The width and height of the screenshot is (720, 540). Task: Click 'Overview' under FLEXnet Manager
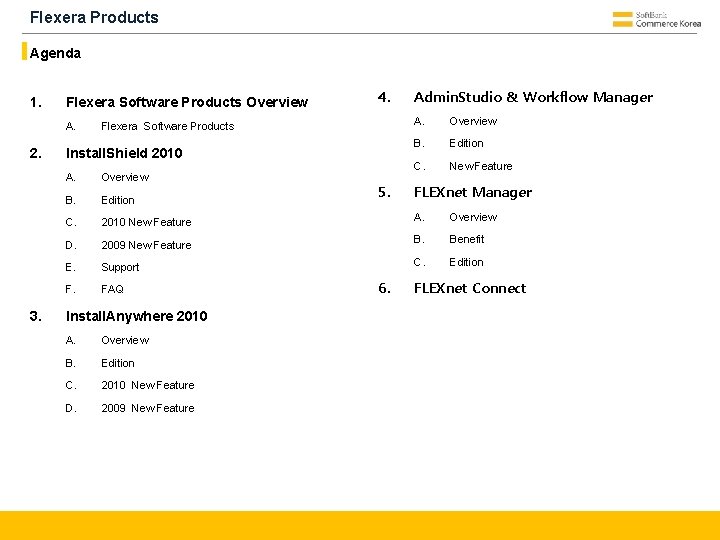click(473, 217)
